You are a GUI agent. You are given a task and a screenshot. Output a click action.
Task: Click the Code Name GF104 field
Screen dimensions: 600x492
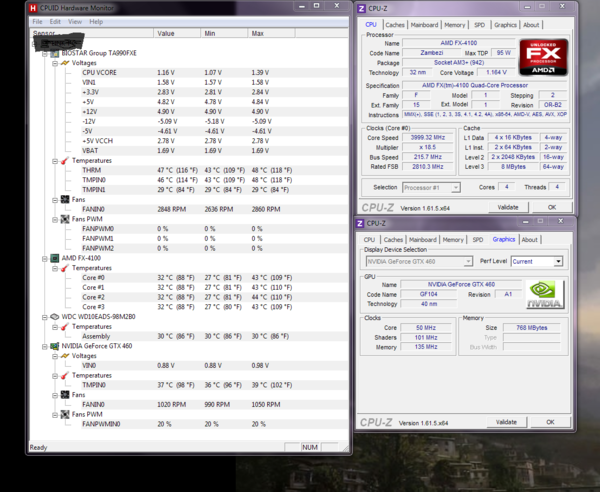428,294
